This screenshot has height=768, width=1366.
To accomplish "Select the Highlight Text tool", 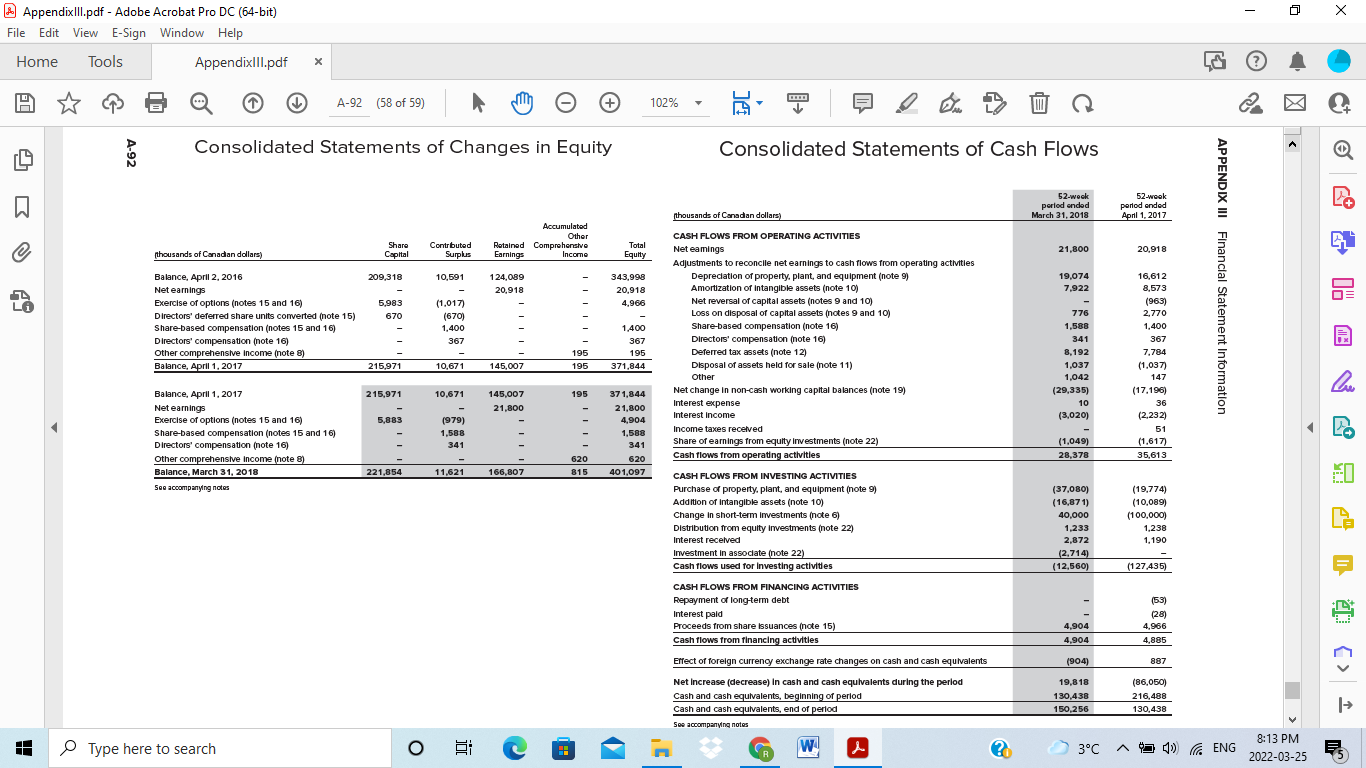I will 907,103.
